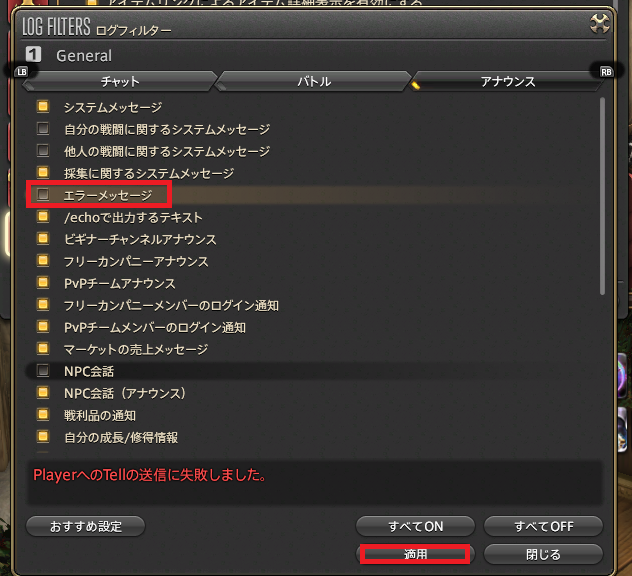The width and height of the screenshot is (632, 576).
Task: Uncheck /echoで出力するテキスト option
Action: [43, 217]
